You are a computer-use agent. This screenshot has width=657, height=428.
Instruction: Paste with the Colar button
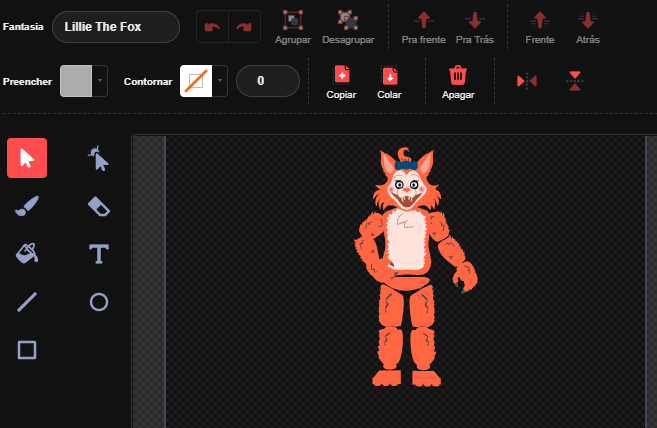click(389, 82)
